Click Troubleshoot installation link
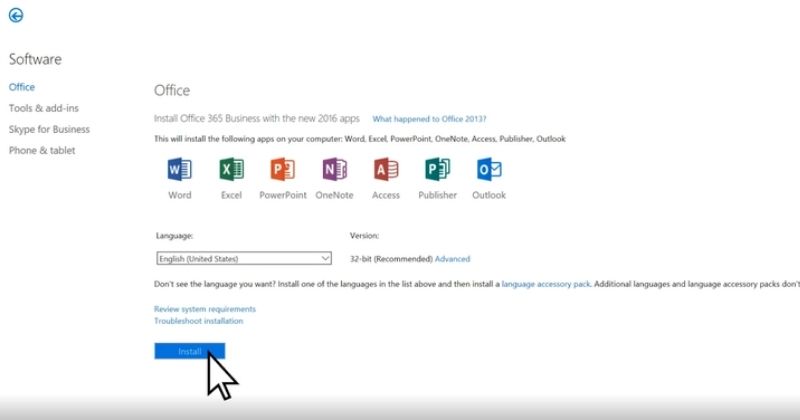800x420 pixels. click(198, 321)
